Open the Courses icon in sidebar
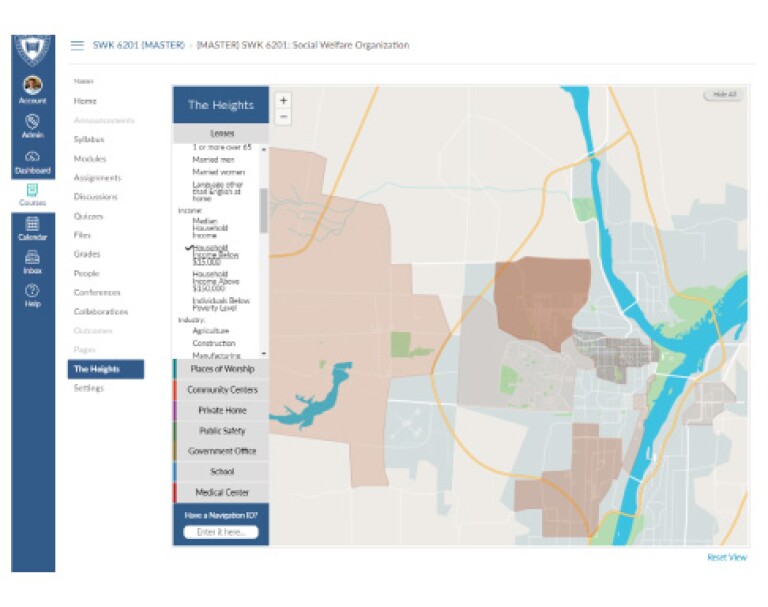The width and height of the screenshot is (768, 607). [x=32, y=190]
